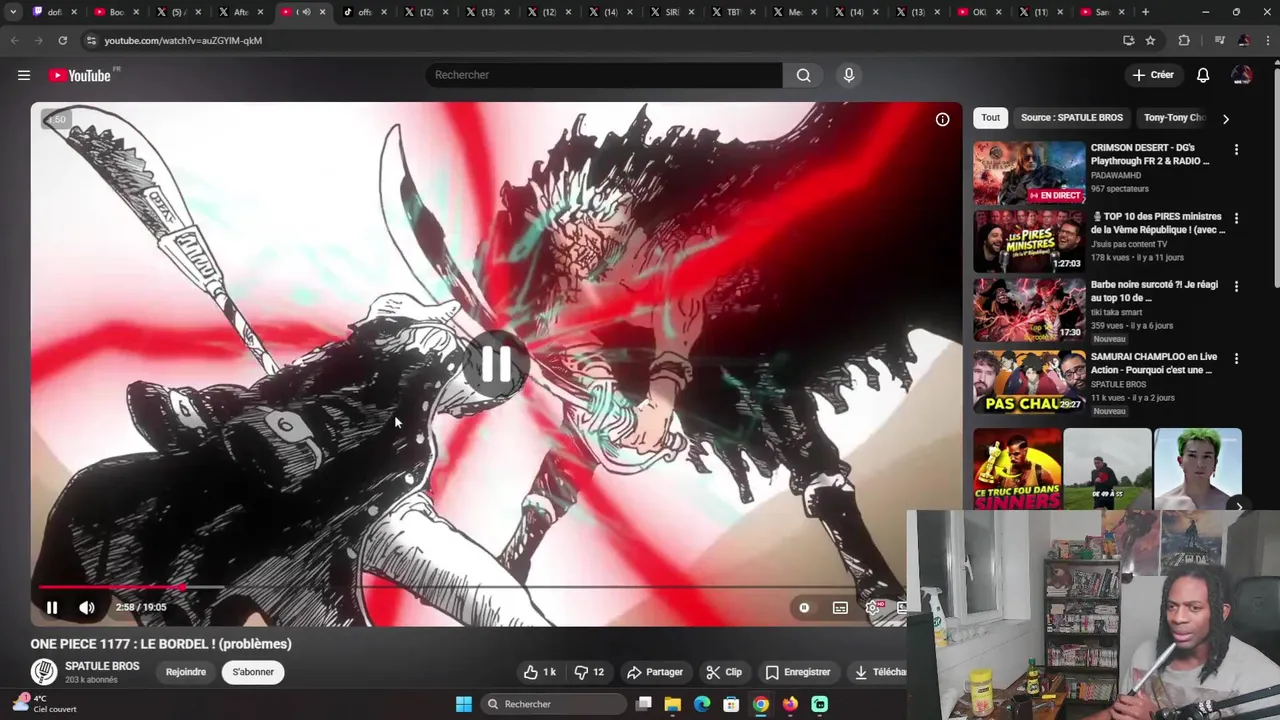Go back in browser history
1280x720 pixels.
[14, 40]
